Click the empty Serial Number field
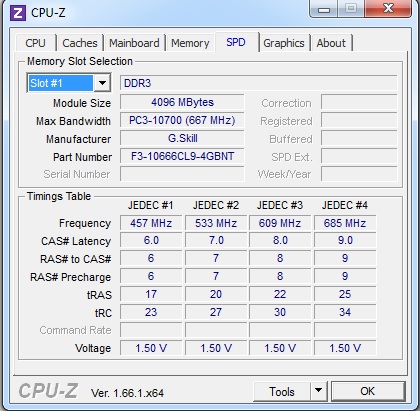The height and width of the screenshot is (411, 420). [182, 174]
